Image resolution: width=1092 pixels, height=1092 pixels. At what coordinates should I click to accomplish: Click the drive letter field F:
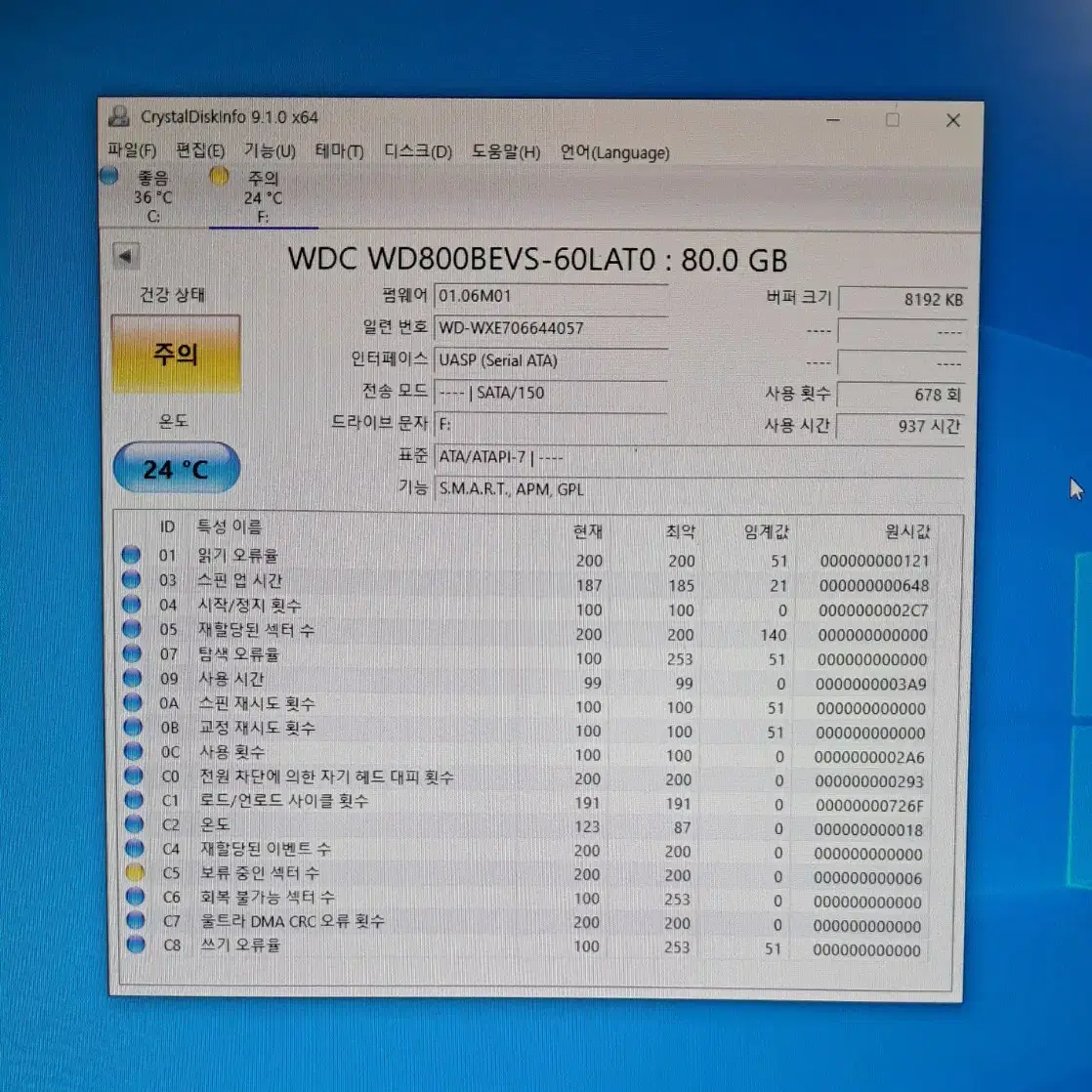point(550,424)
